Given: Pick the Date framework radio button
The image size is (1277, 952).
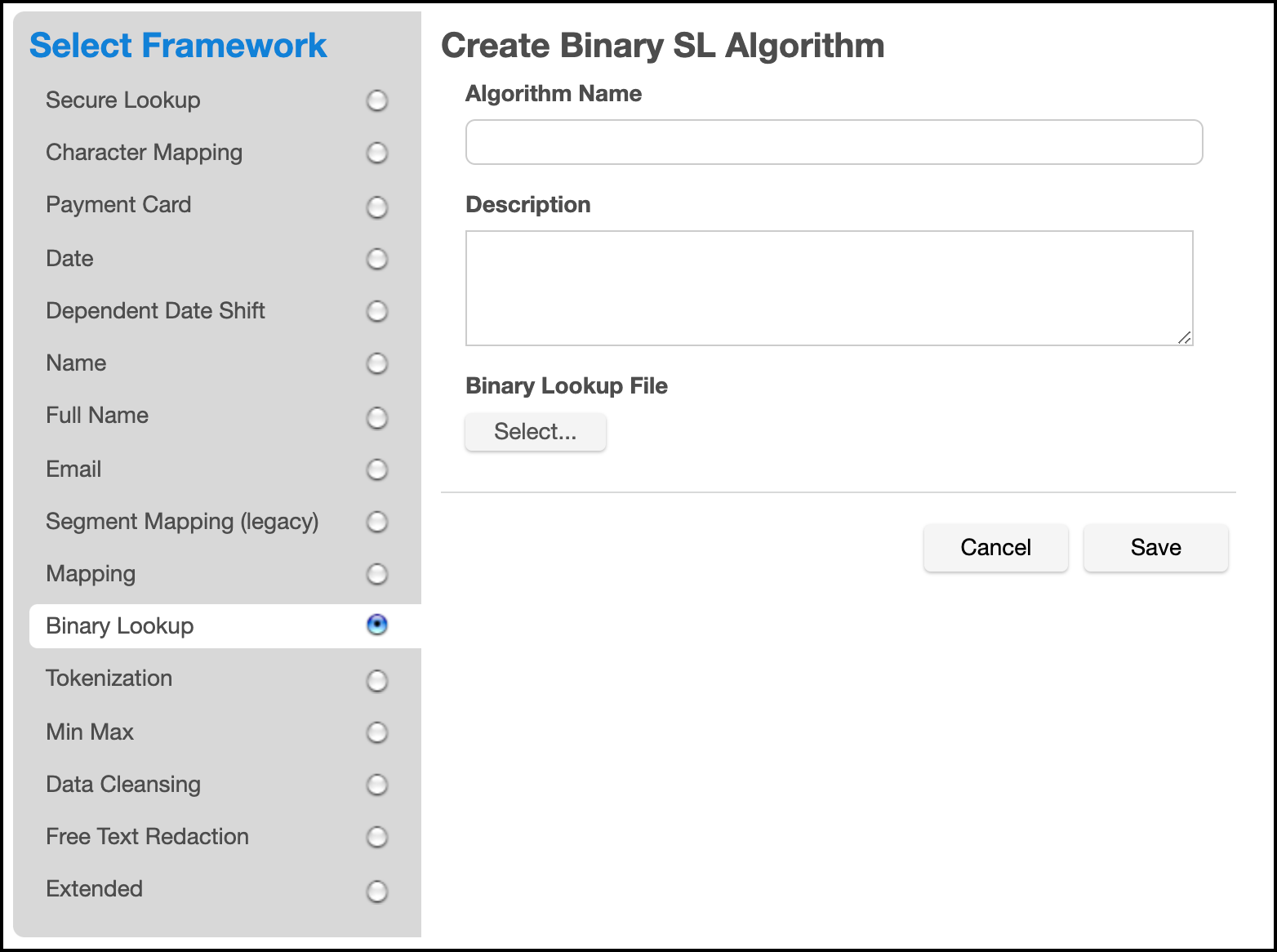Looking at the screenshot, I should point(376,260).
